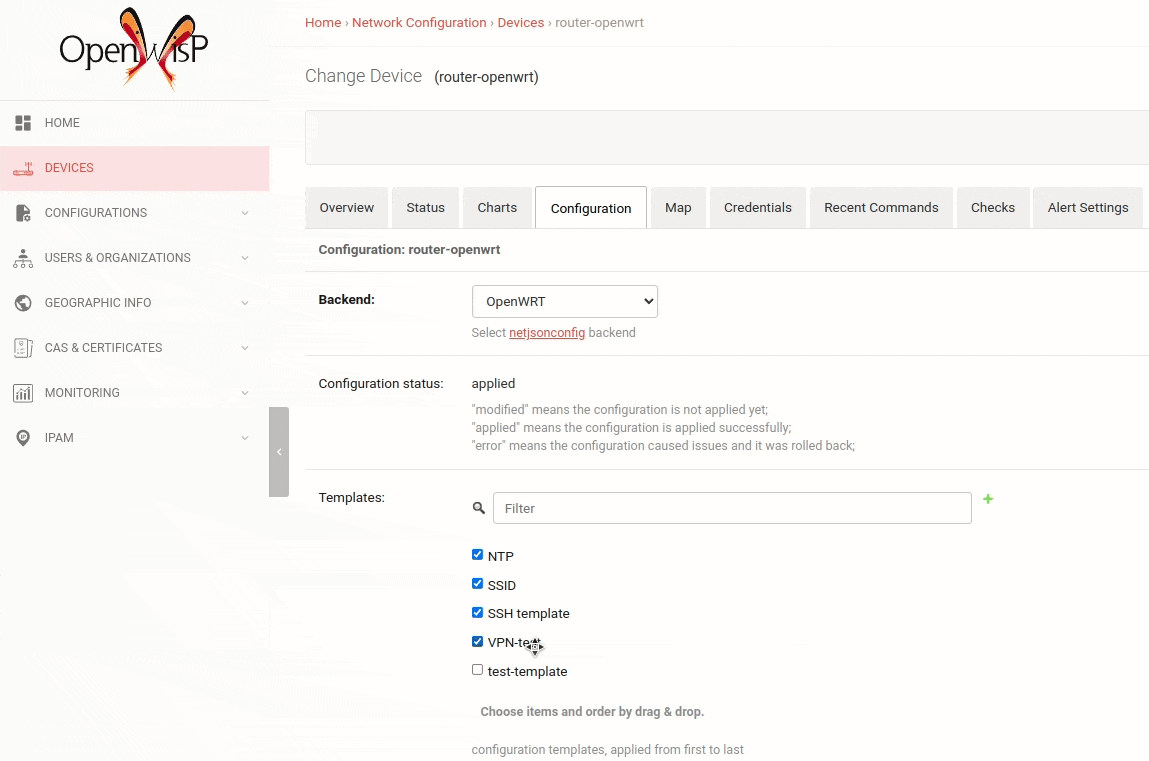Select the USERS & ORGANIZATIONS people icon
Image resolution: width=1149 pixels, height=761 pixels.
tap(23, 258)
